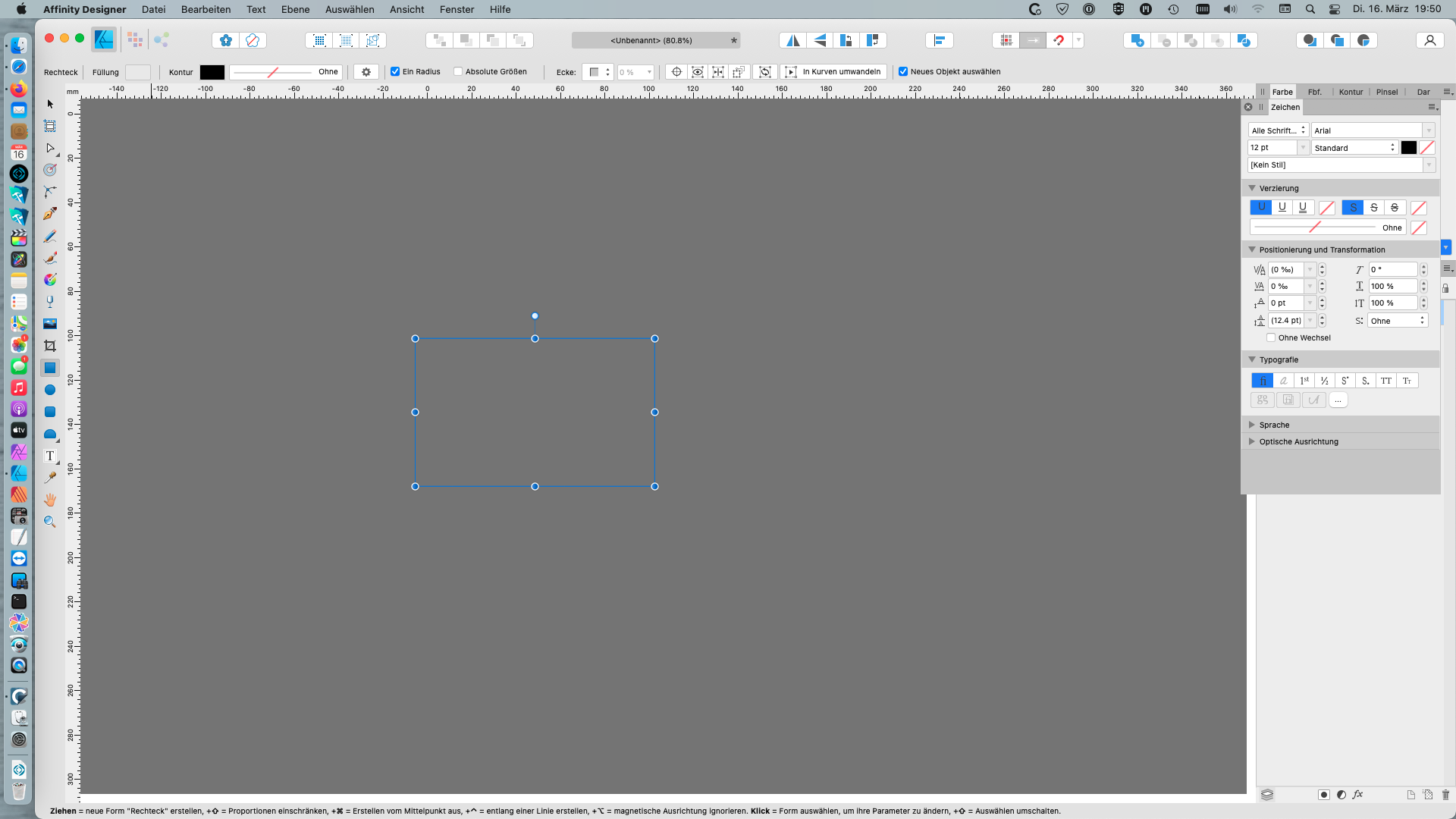Flip selection vertically
The image size is (1456, 819).
820,40
